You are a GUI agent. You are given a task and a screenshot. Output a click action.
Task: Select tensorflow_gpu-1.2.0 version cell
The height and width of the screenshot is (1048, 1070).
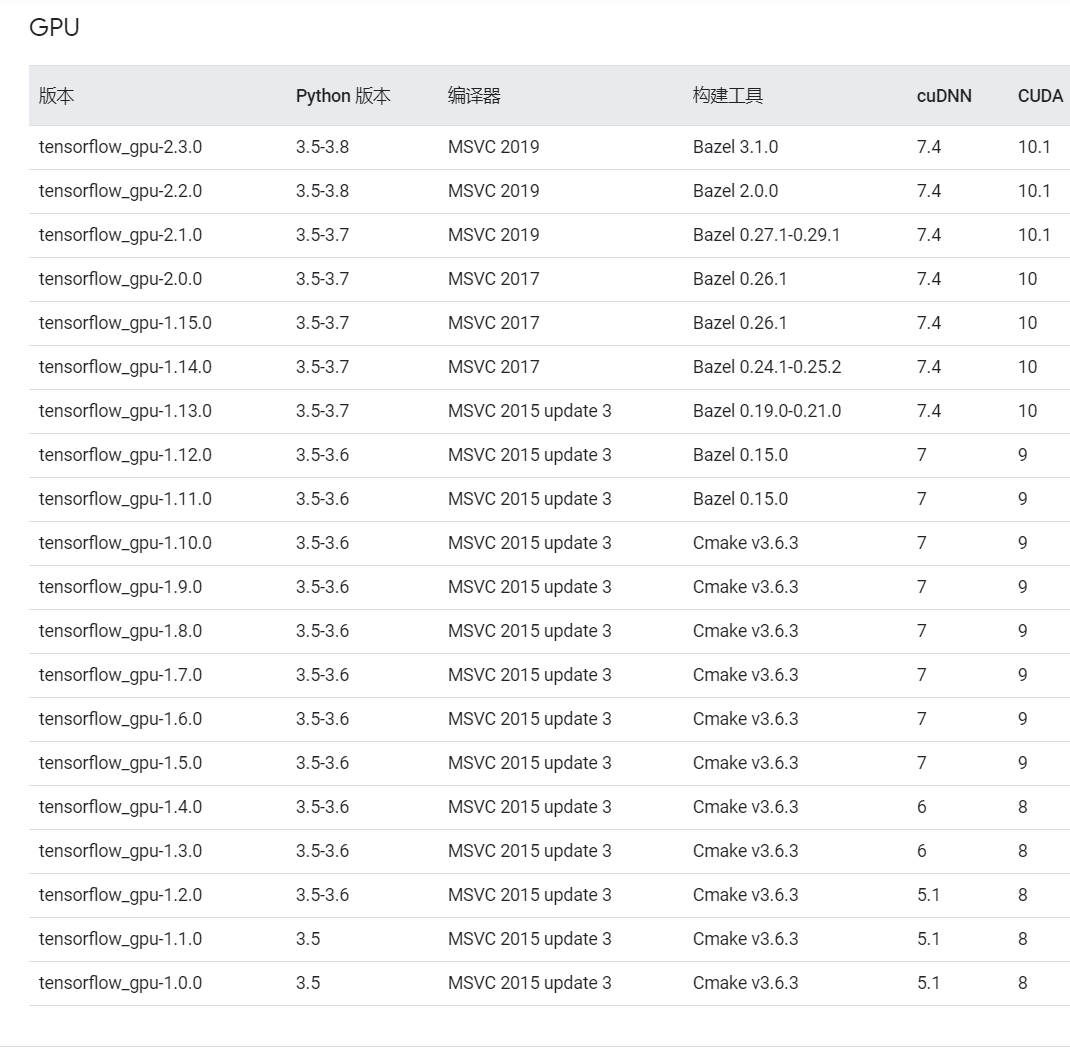tap(120, 895)
